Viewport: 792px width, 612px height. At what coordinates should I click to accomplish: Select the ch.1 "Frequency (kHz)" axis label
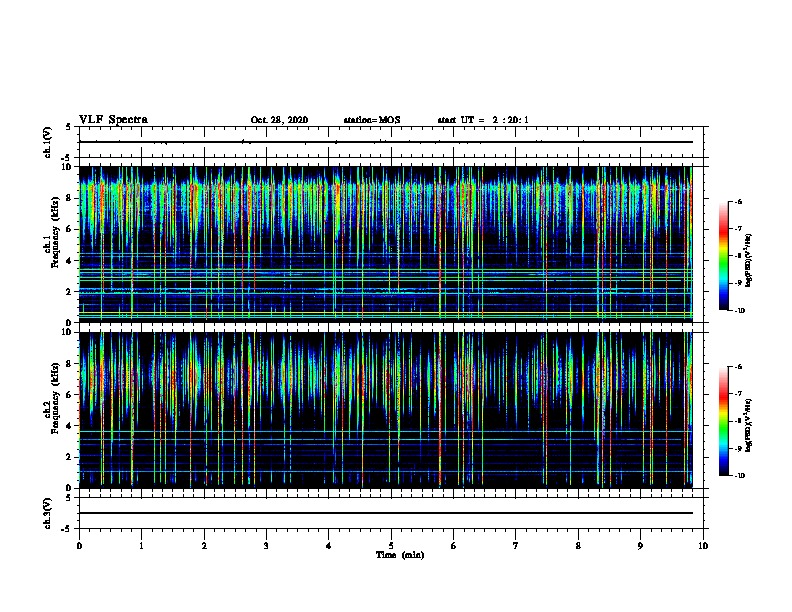pyautogui.click(x=55, y=232)
